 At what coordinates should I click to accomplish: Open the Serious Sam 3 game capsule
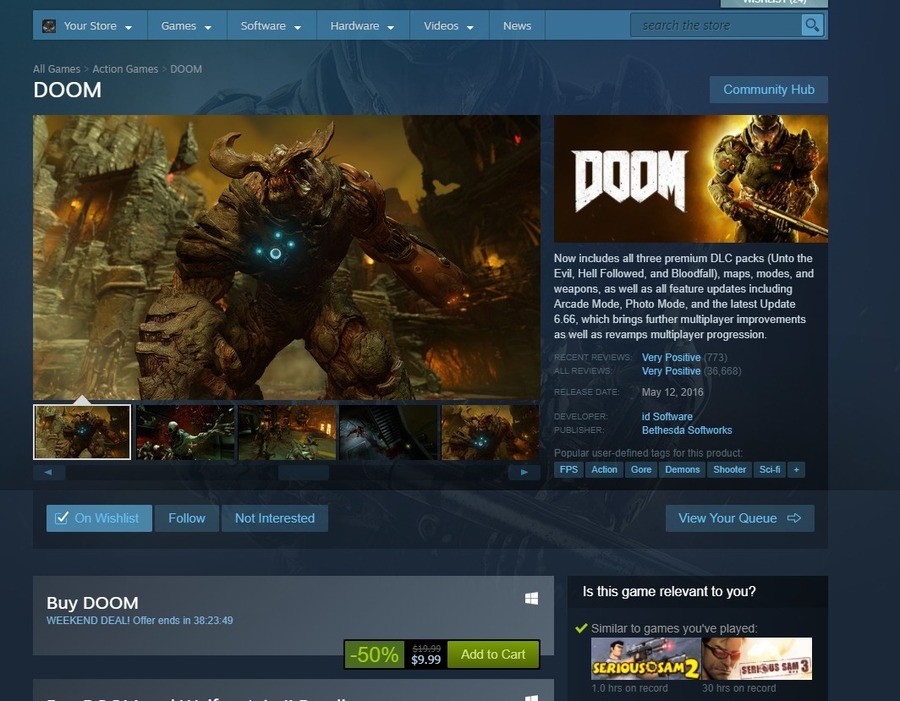(757, 659)
